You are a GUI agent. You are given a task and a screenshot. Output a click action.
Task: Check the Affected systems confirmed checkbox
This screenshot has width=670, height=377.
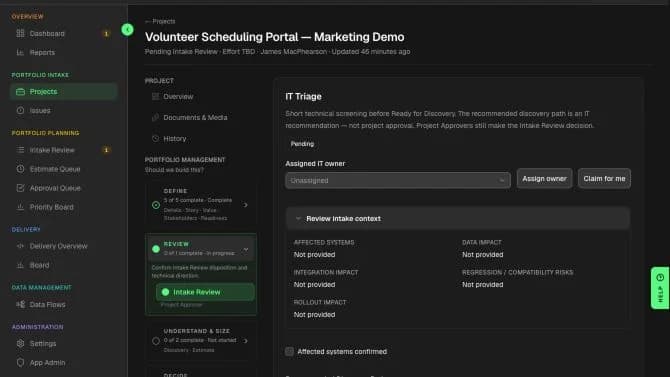click(x=289, y=351)
